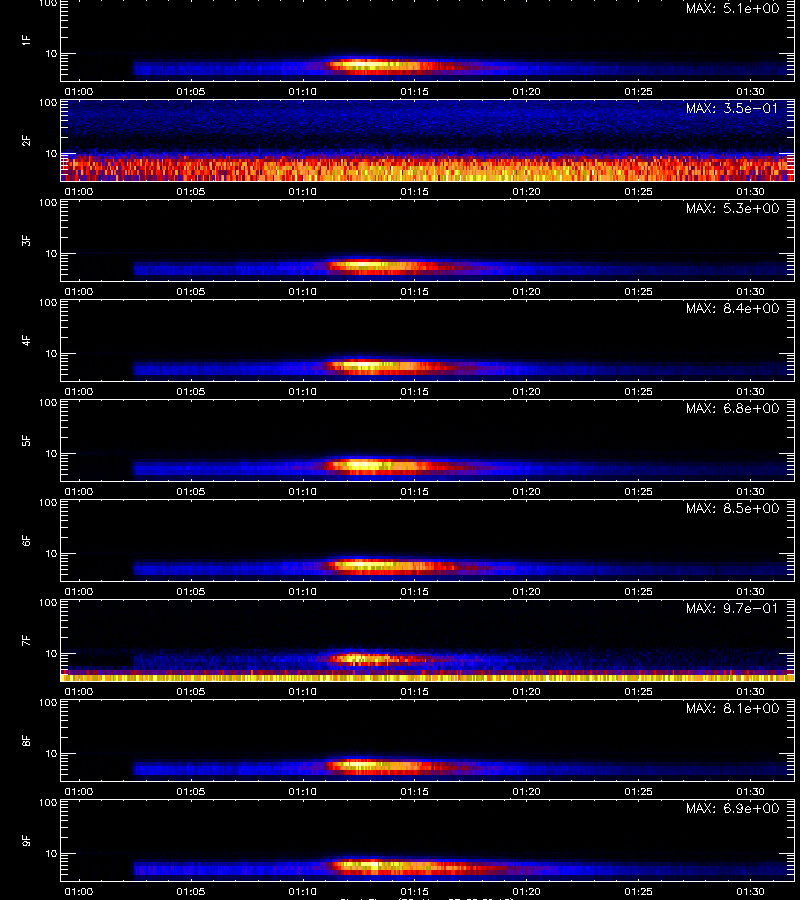Click the 'MAX: 6.9e+00' readout
Image resolution: width=800 pixels, height=900 pixels.
coord(732,808)
